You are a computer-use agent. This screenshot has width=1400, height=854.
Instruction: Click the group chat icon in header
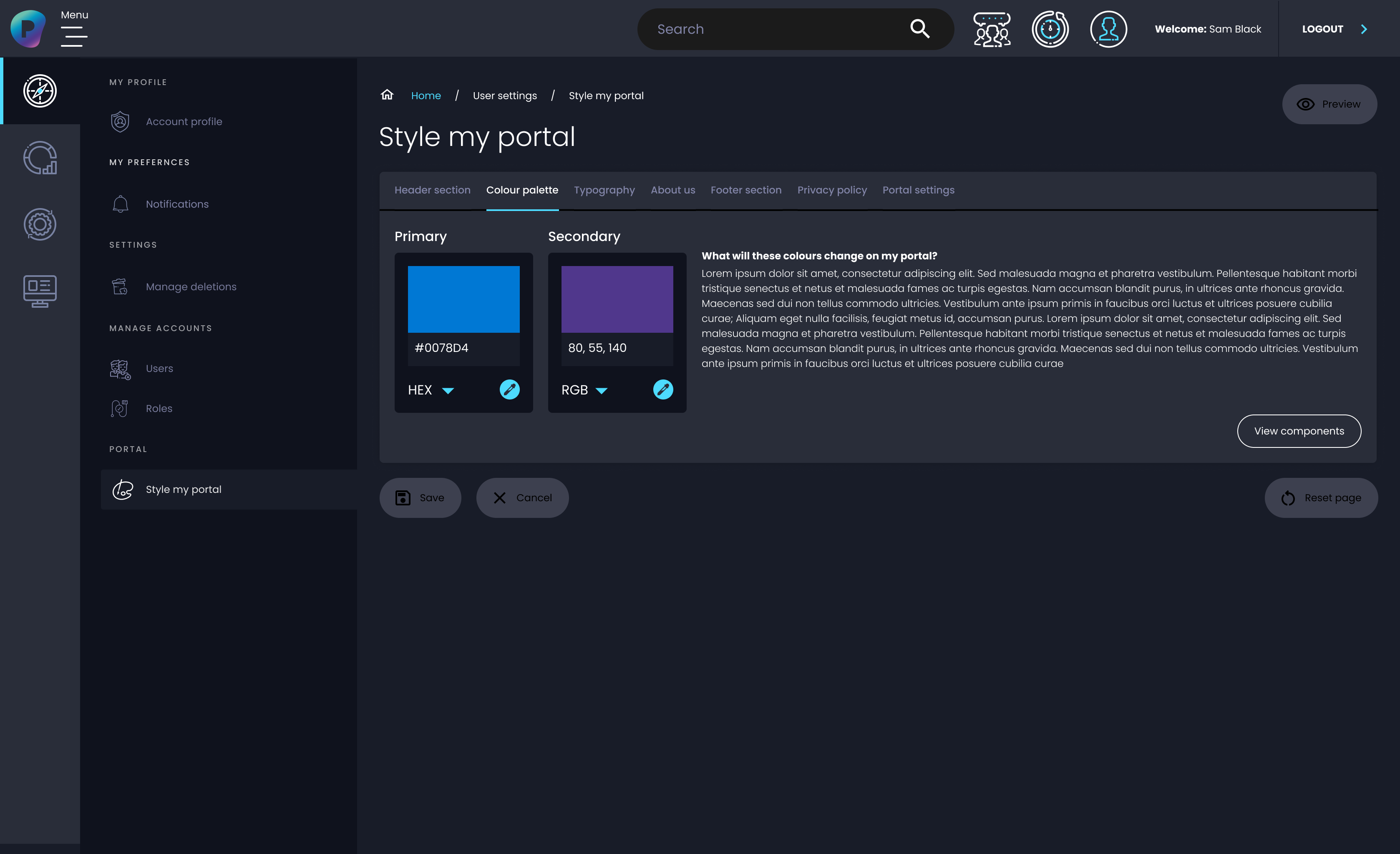(x=992, y=29)
